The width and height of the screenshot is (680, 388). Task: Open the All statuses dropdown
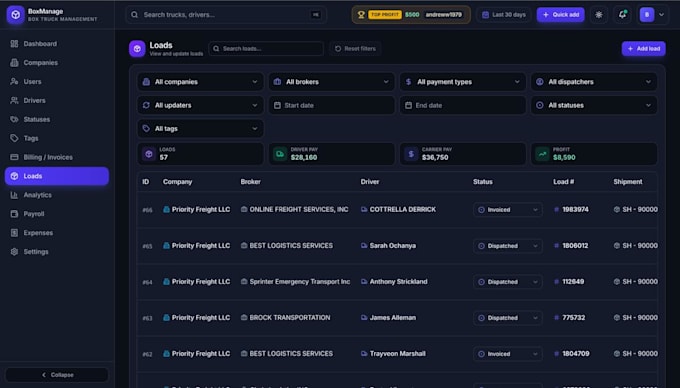click(594, 105)
